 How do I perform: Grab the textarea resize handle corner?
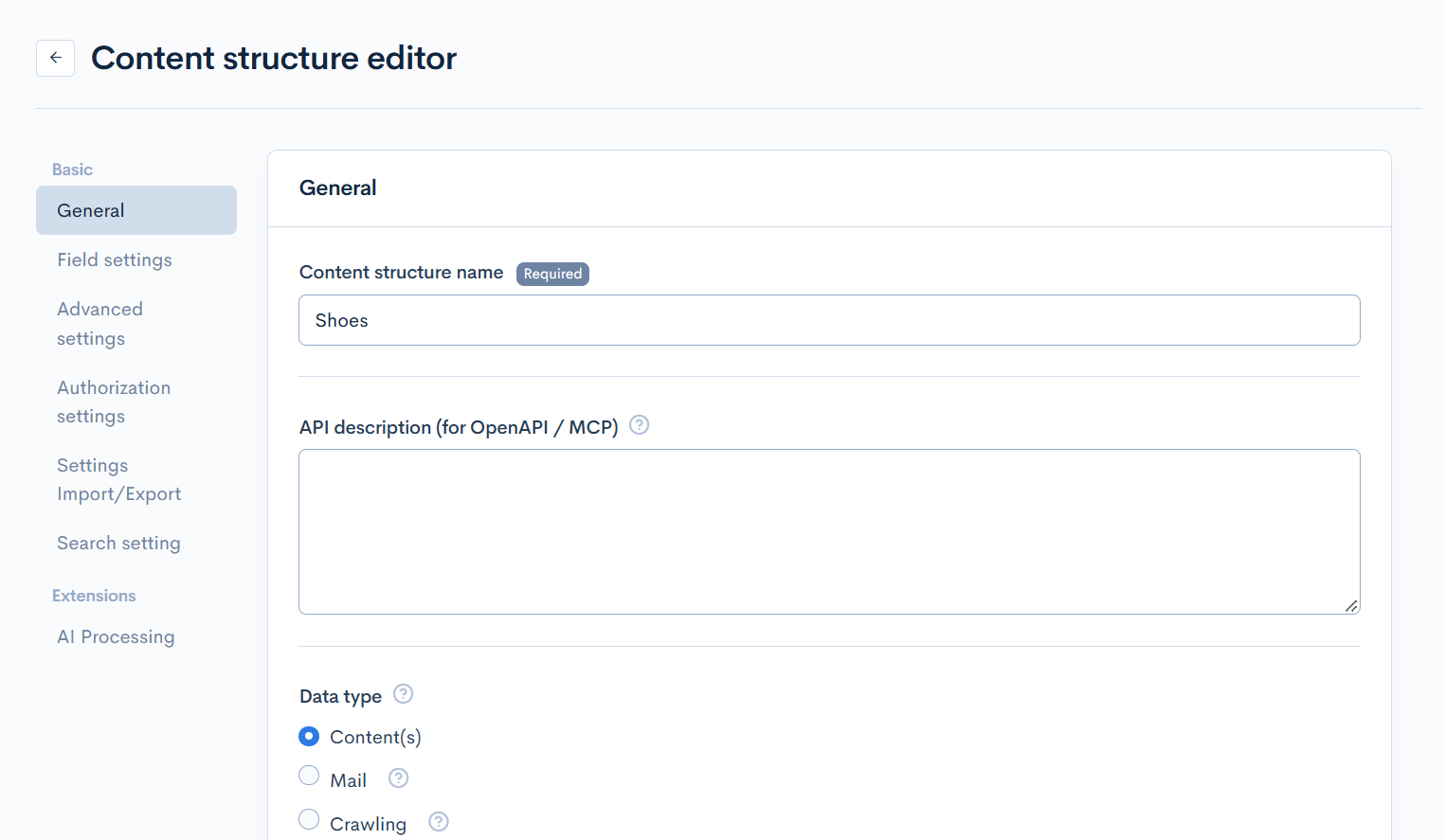pyautogui.click(x=1351, y=606)
